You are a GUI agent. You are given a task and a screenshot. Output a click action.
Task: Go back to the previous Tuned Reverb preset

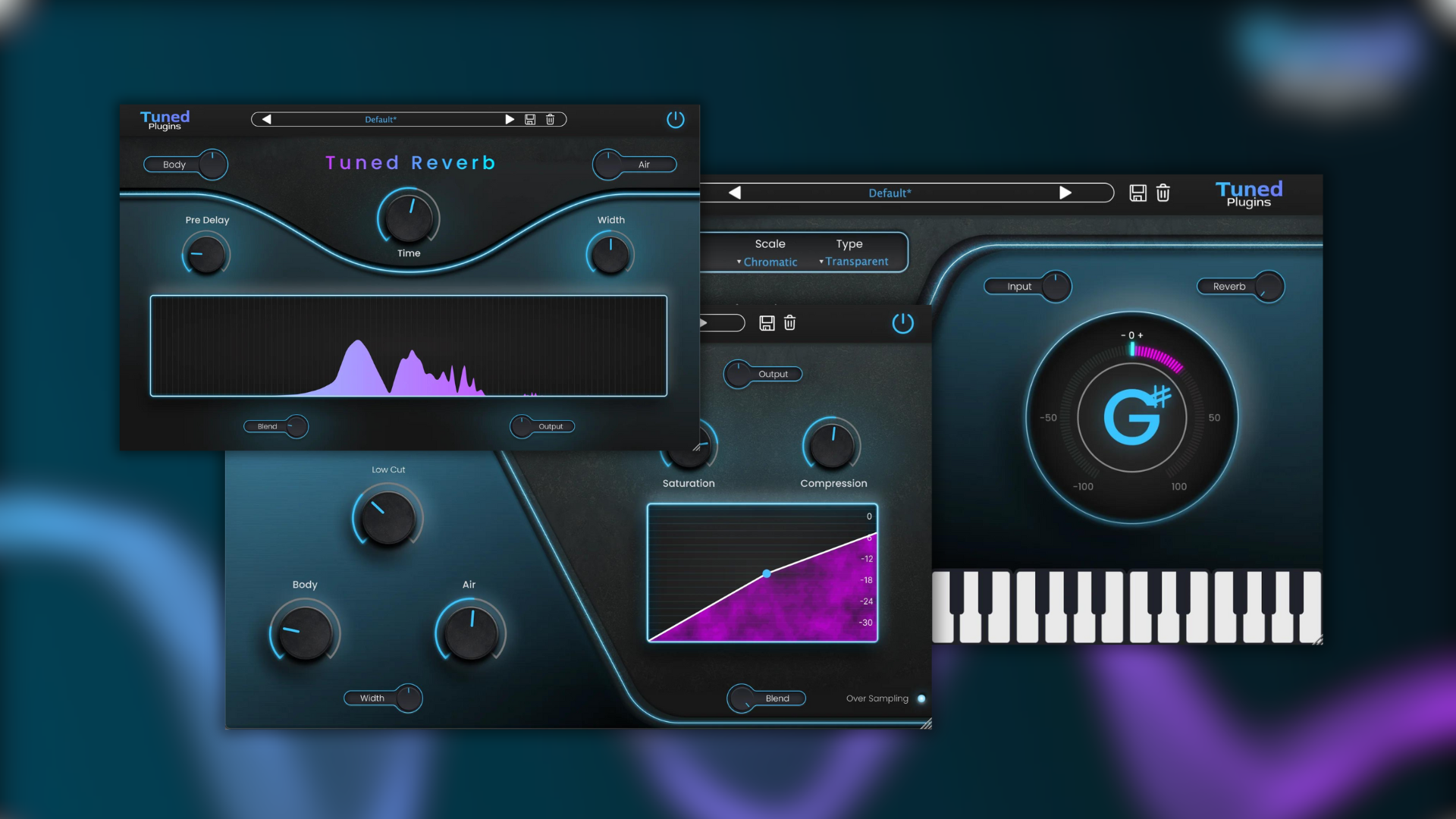(265, 119)
